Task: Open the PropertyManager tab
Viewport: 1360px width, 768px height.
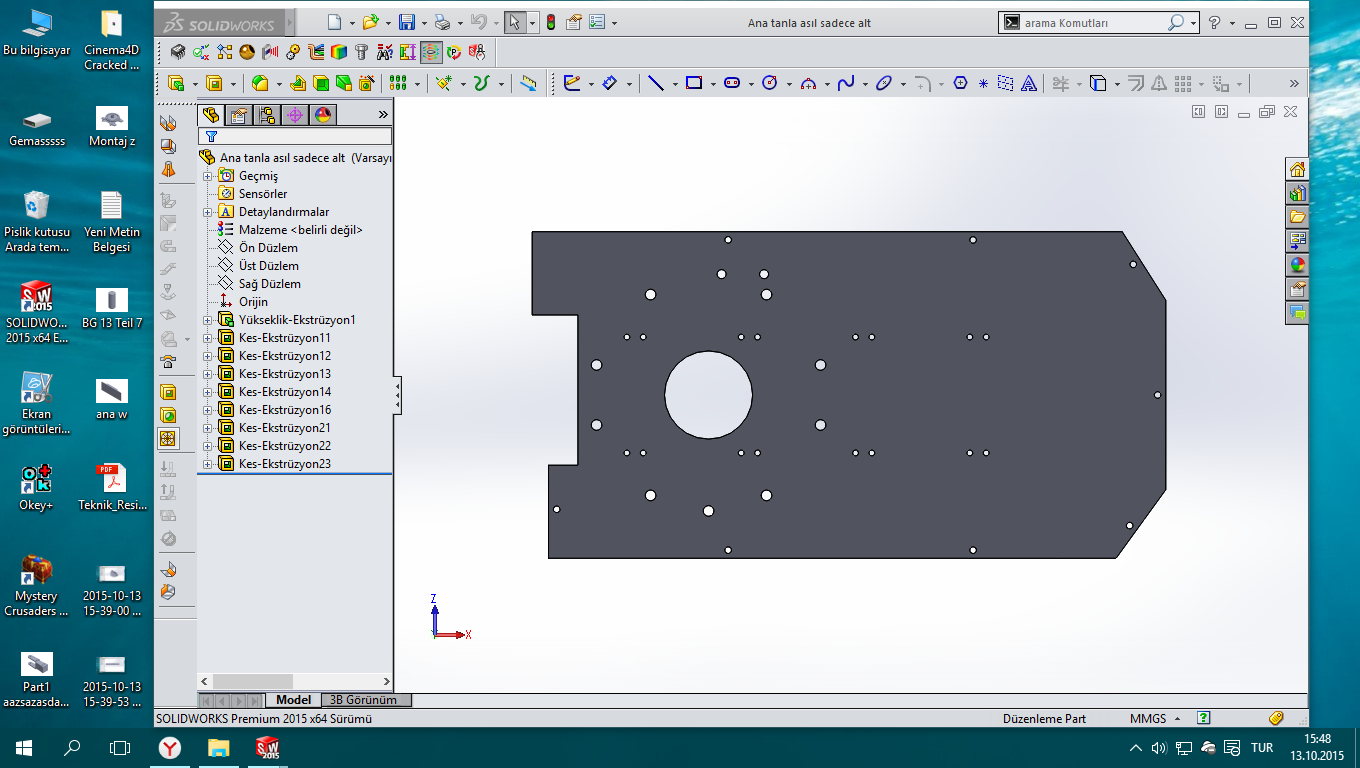Action: click(x=238, y=115)
